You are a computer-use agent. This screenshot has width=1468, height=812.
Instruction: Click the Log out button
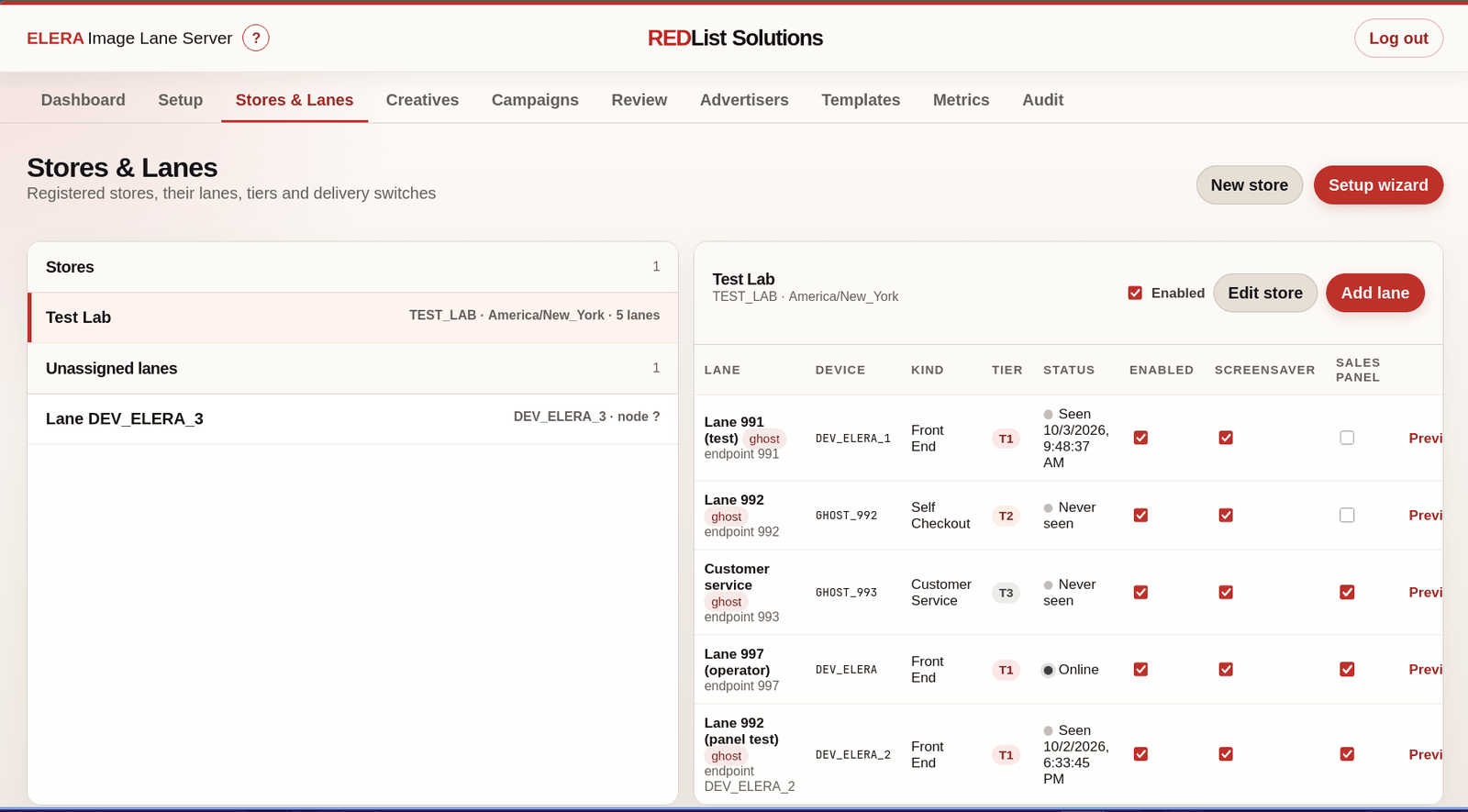coord(1398,38)
